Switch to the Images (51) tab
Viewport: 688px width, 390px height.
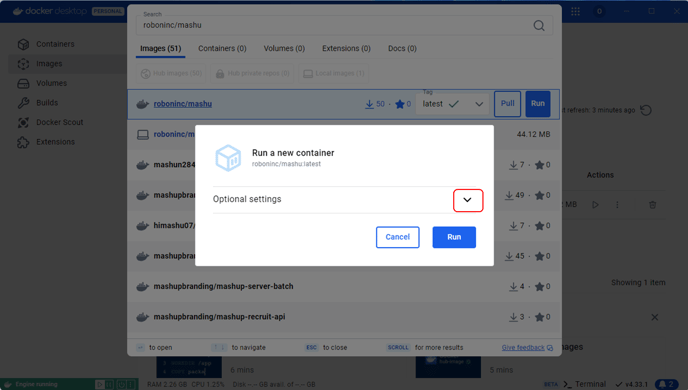pyautogui.click(x=161, y=48)
